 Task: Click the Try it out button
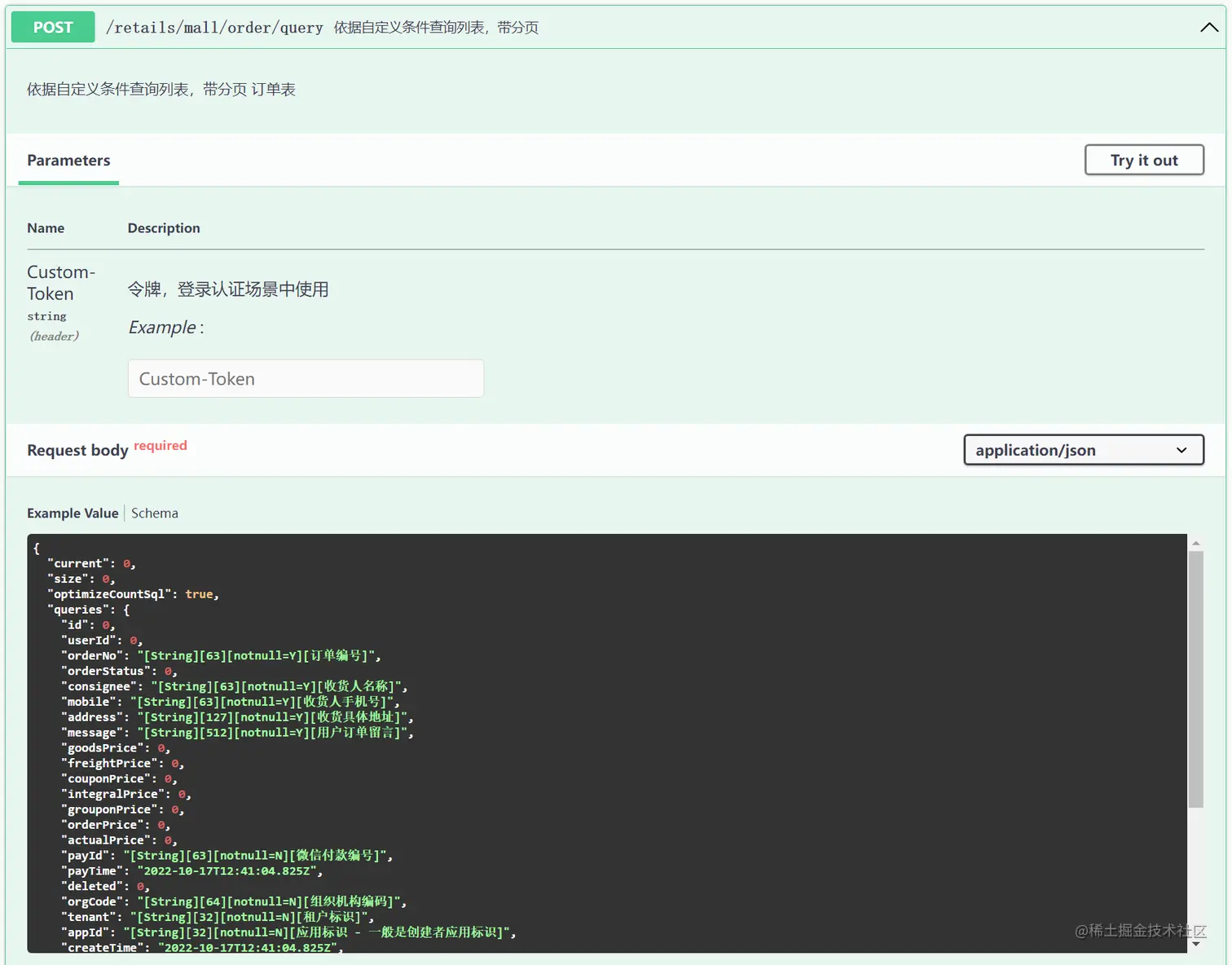(1144, 160)
